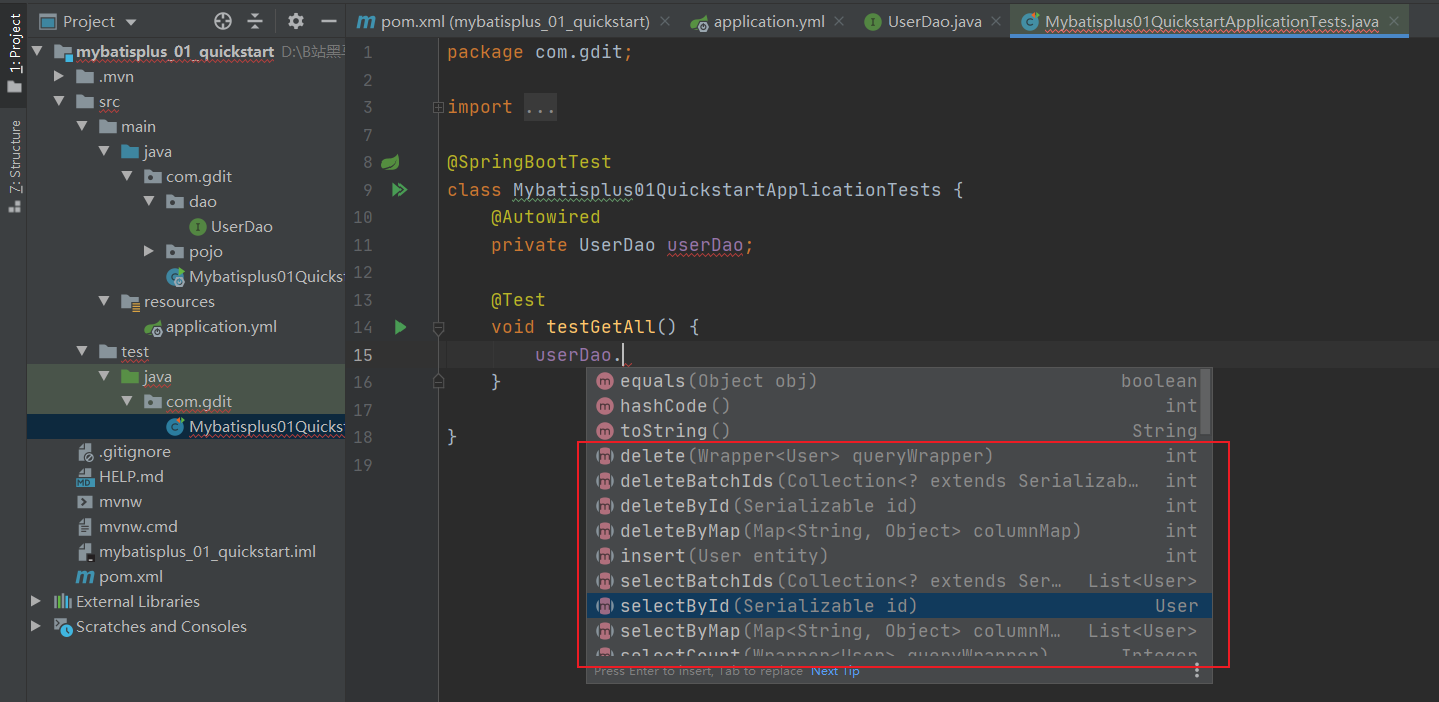Click Spring leaf gutter icon on line 8
The image size is (1439, 702).
[391, 162]
